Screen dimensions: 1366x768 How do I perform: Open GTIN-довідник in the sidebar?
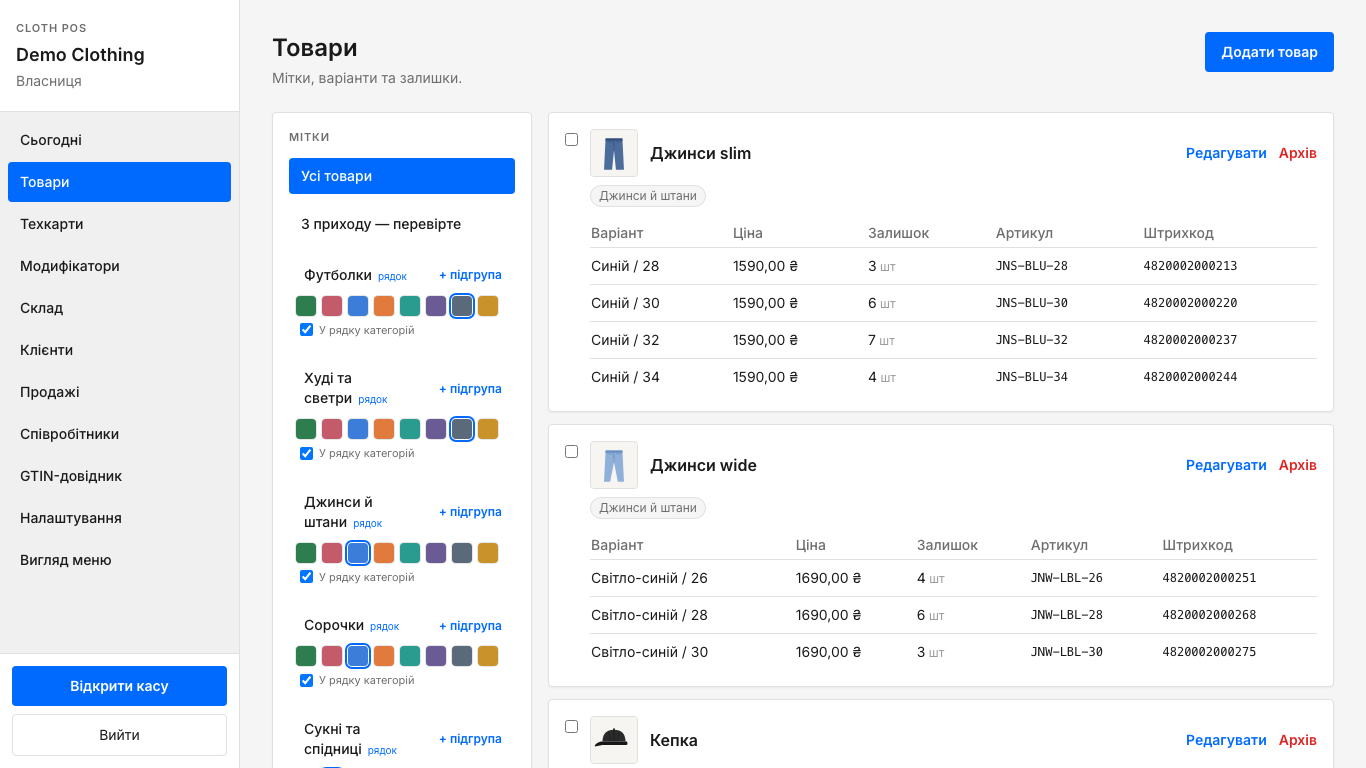(x=119, y=476)
